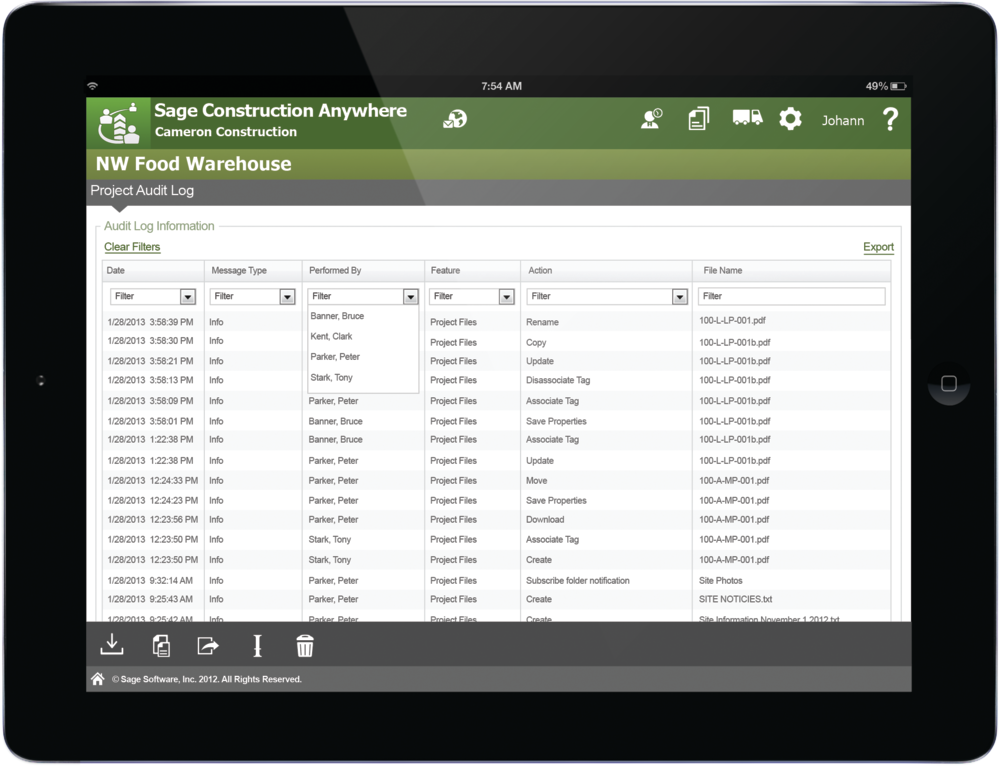Click the Disassociate Tag action cell
Image resolution: width=1000 pixels, height=766 pixels.
[558, 380]
